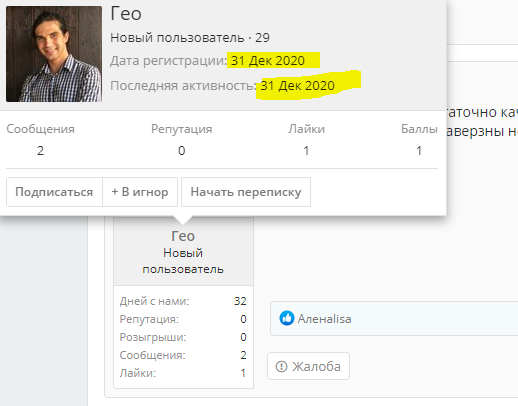Screen dimensions: 518x406
Task: Click Репутация stat label in popup
Action: tap(182, 129)
